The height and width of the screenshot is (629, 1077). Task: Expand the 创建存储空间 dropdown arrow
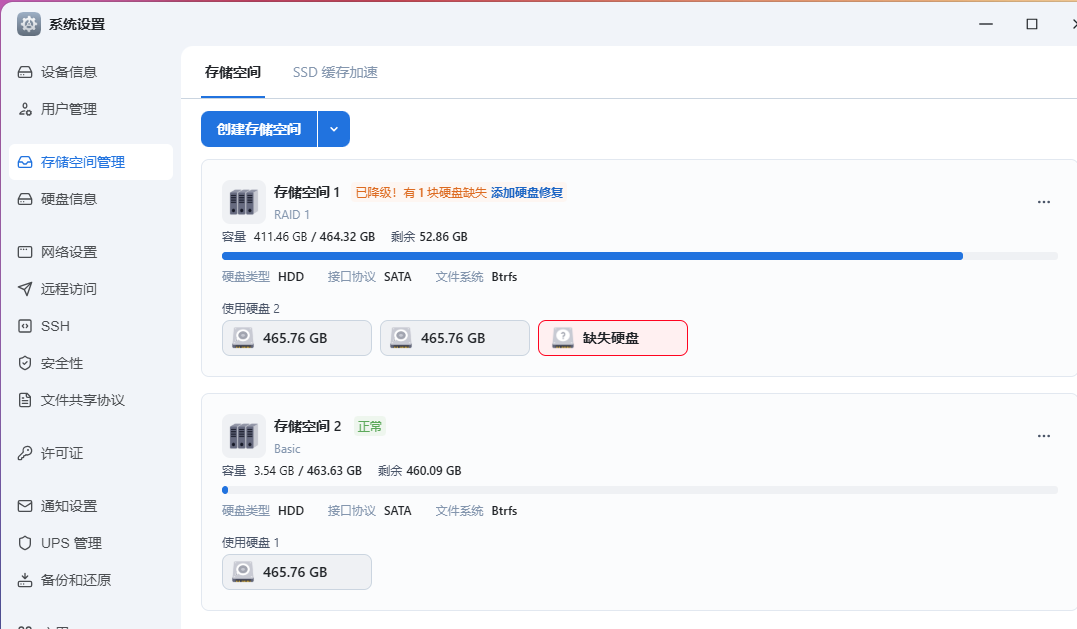[x=334, y=129]
